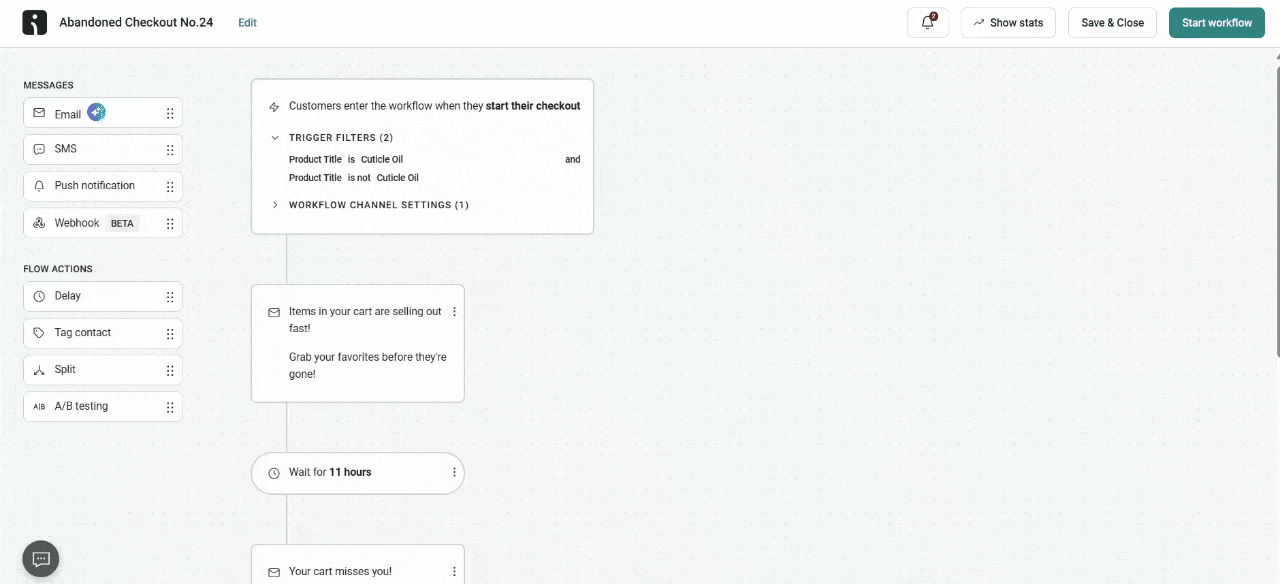The image size is (1280, 584).
Task: Click the app logo in top-left corner
Action: (34, 23)
